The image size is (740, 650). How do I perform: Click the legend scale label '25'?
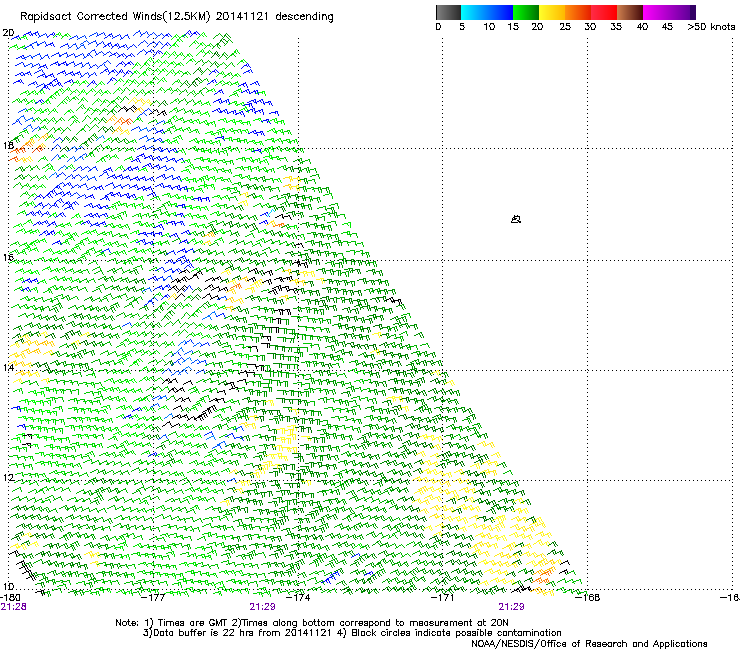tap(565, 27)
